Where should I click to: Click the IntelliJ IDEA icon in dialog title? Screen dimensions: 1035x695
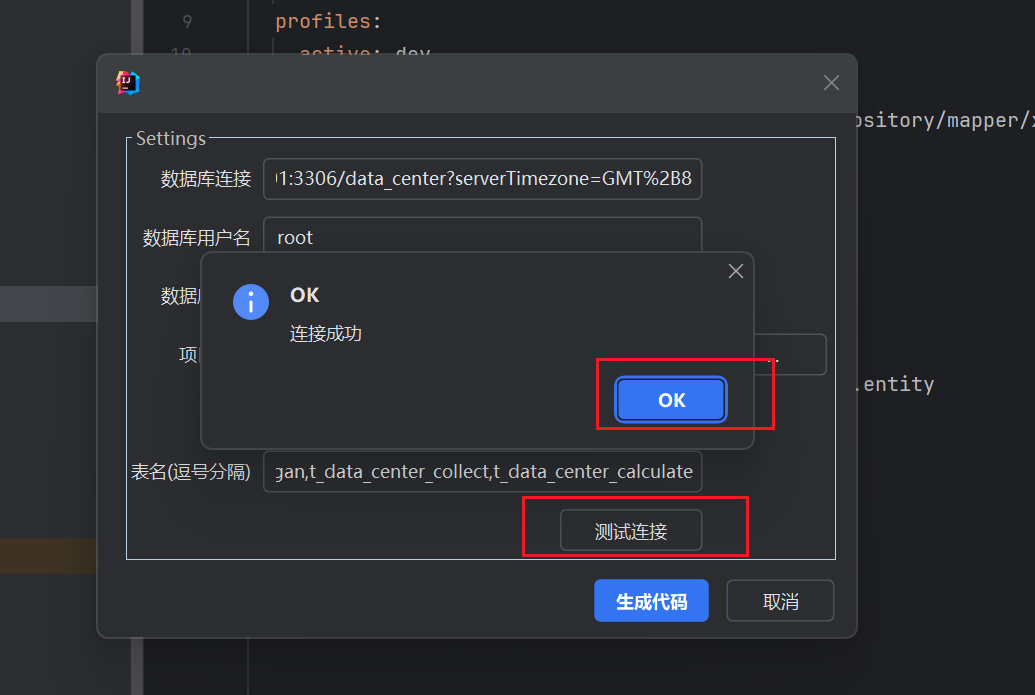click(x=128, y=83)
